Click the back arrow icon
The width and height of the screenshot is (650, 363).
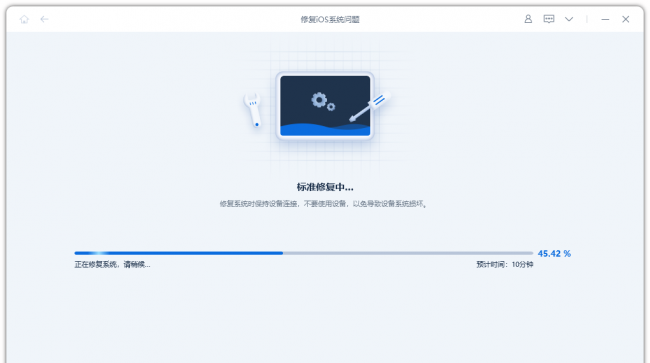[x=44, y=19]
